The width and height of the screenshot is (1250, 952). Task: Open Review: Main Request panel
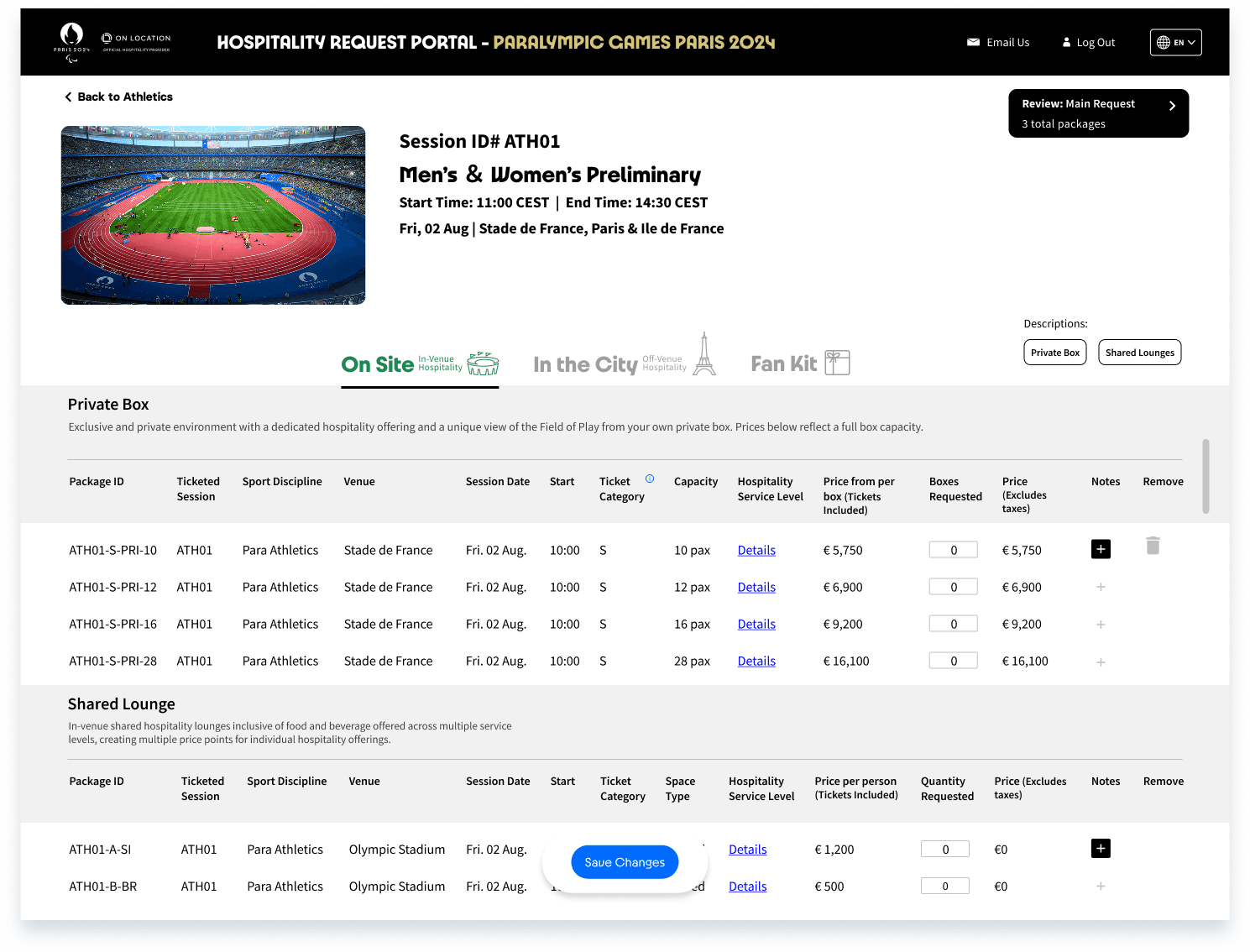pos(1098,113)
